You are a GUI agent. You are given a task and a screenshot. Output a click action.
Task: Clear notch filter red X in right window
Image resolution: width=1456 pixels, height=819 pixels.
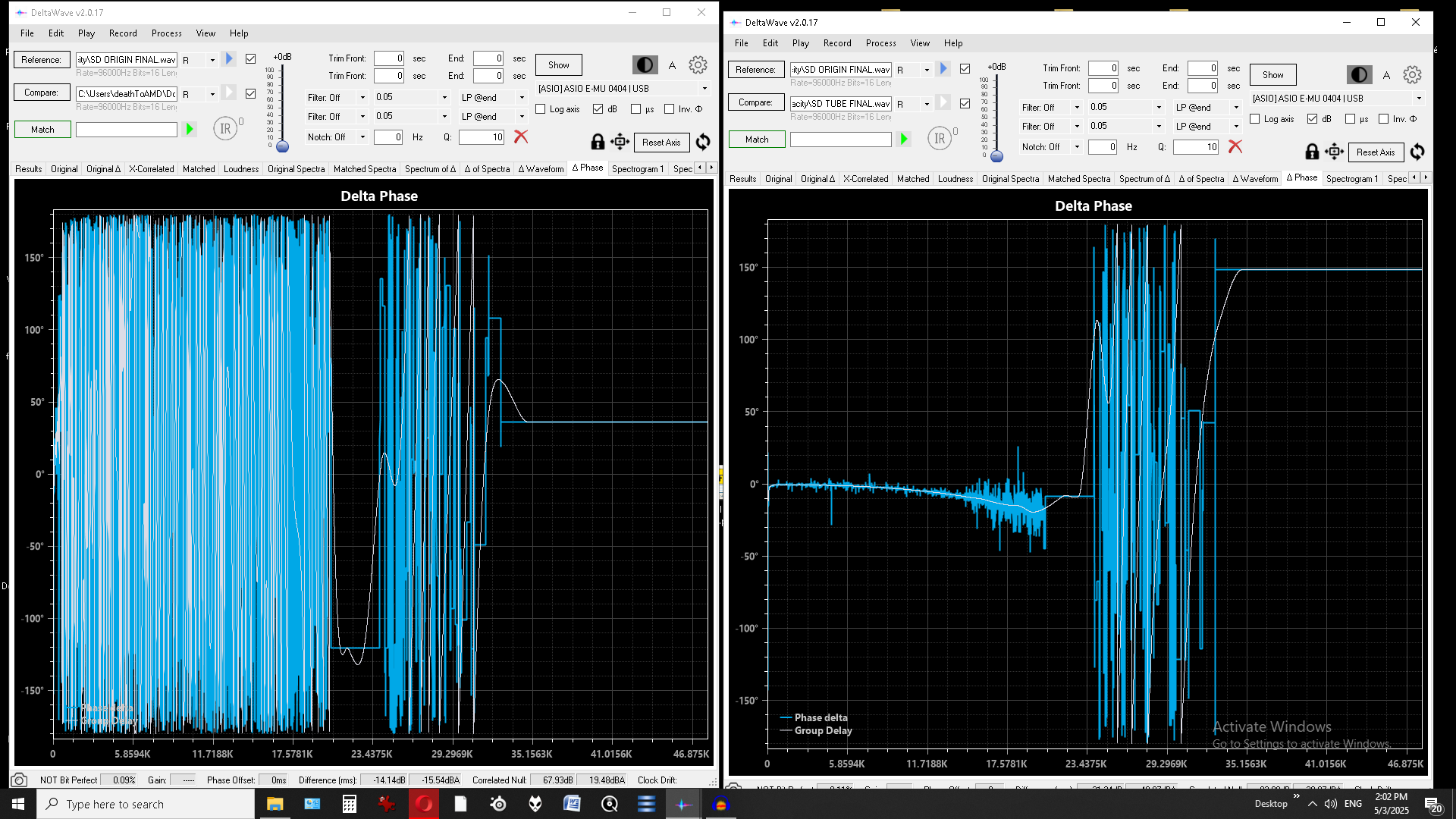1235,146
